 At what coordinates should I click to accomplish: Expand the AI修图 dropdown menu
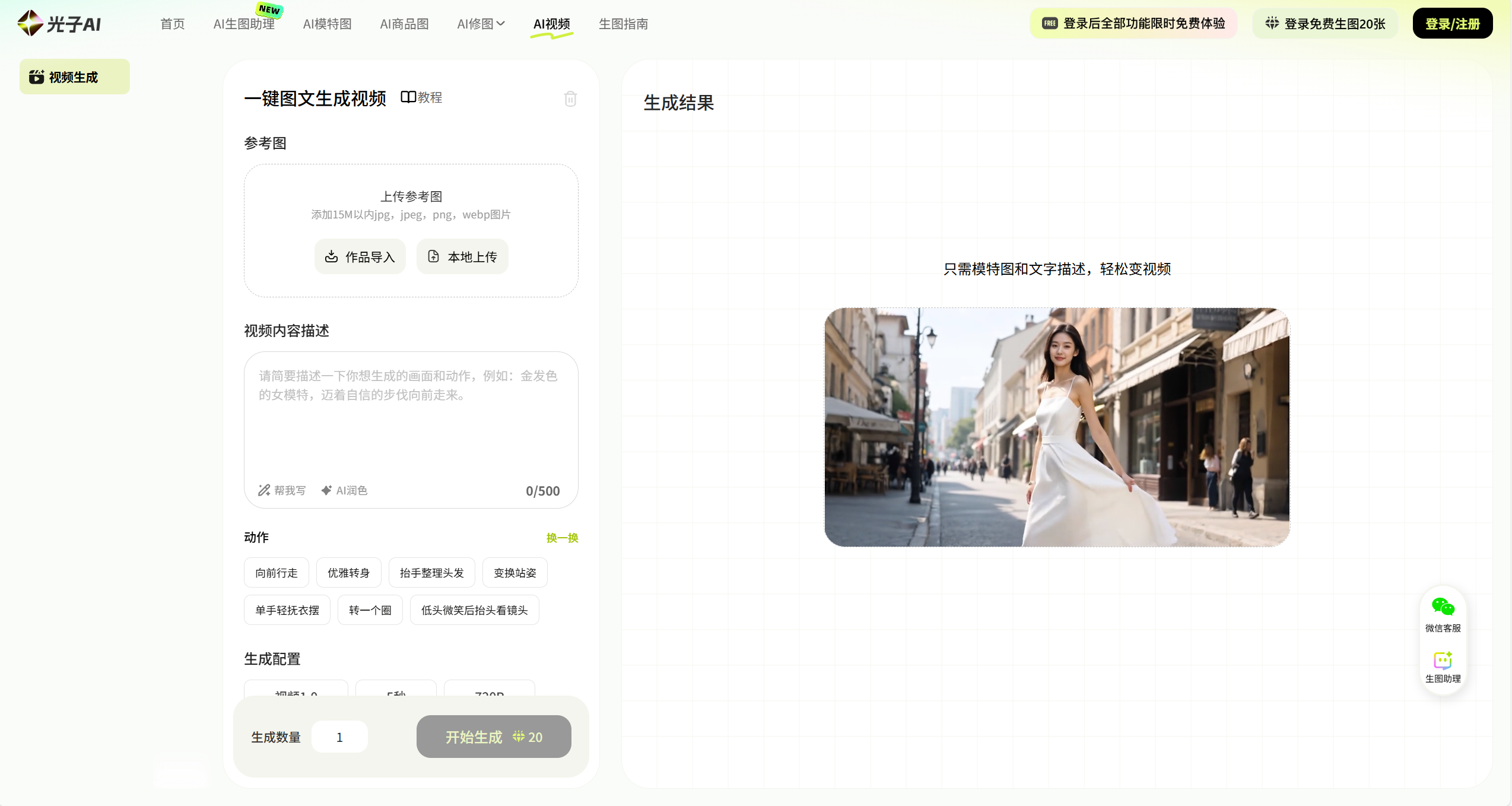[481, 24]
